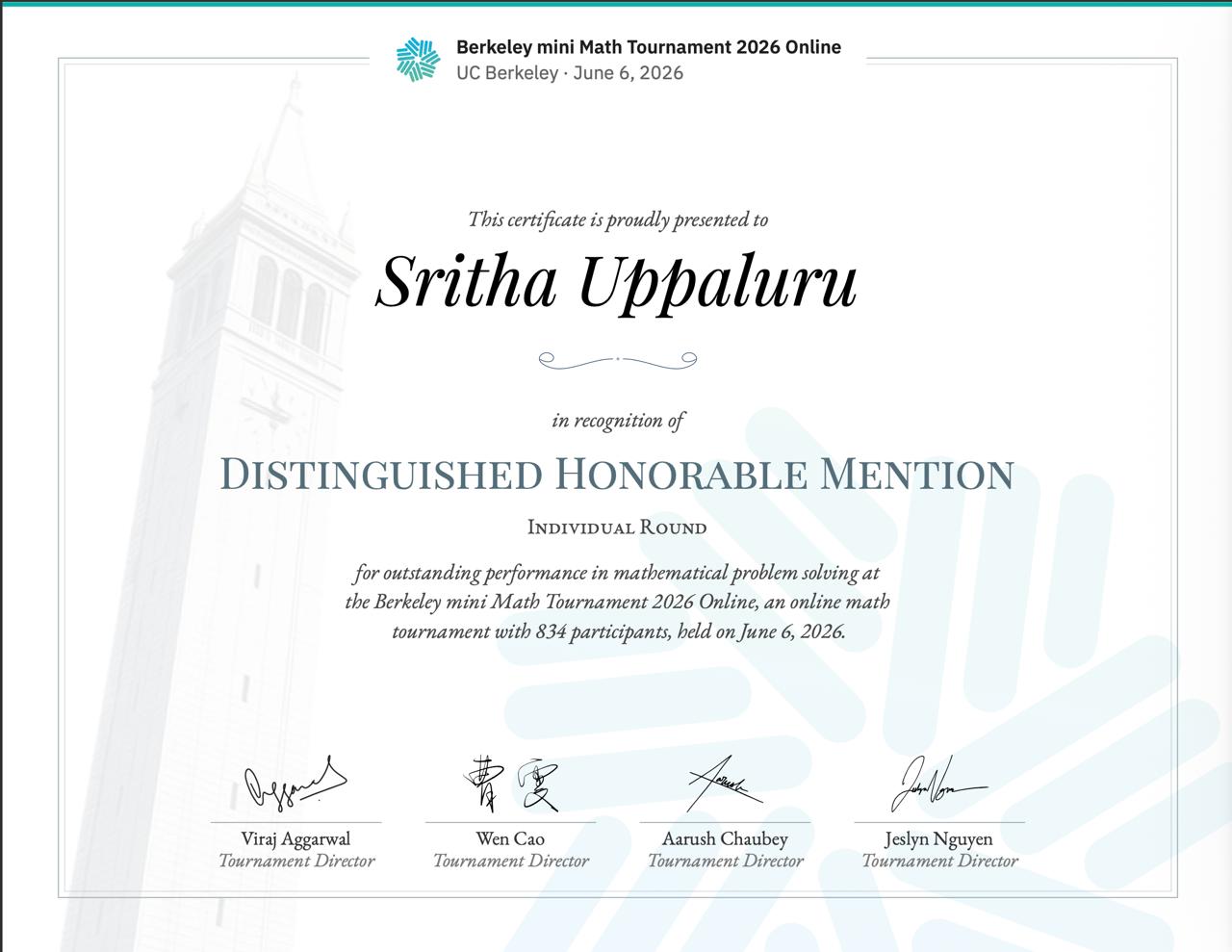This screenshot has height=952, width=1232.
Task: Click the name 'Jeslyn Nguyen'
Action: pos(938,839)
